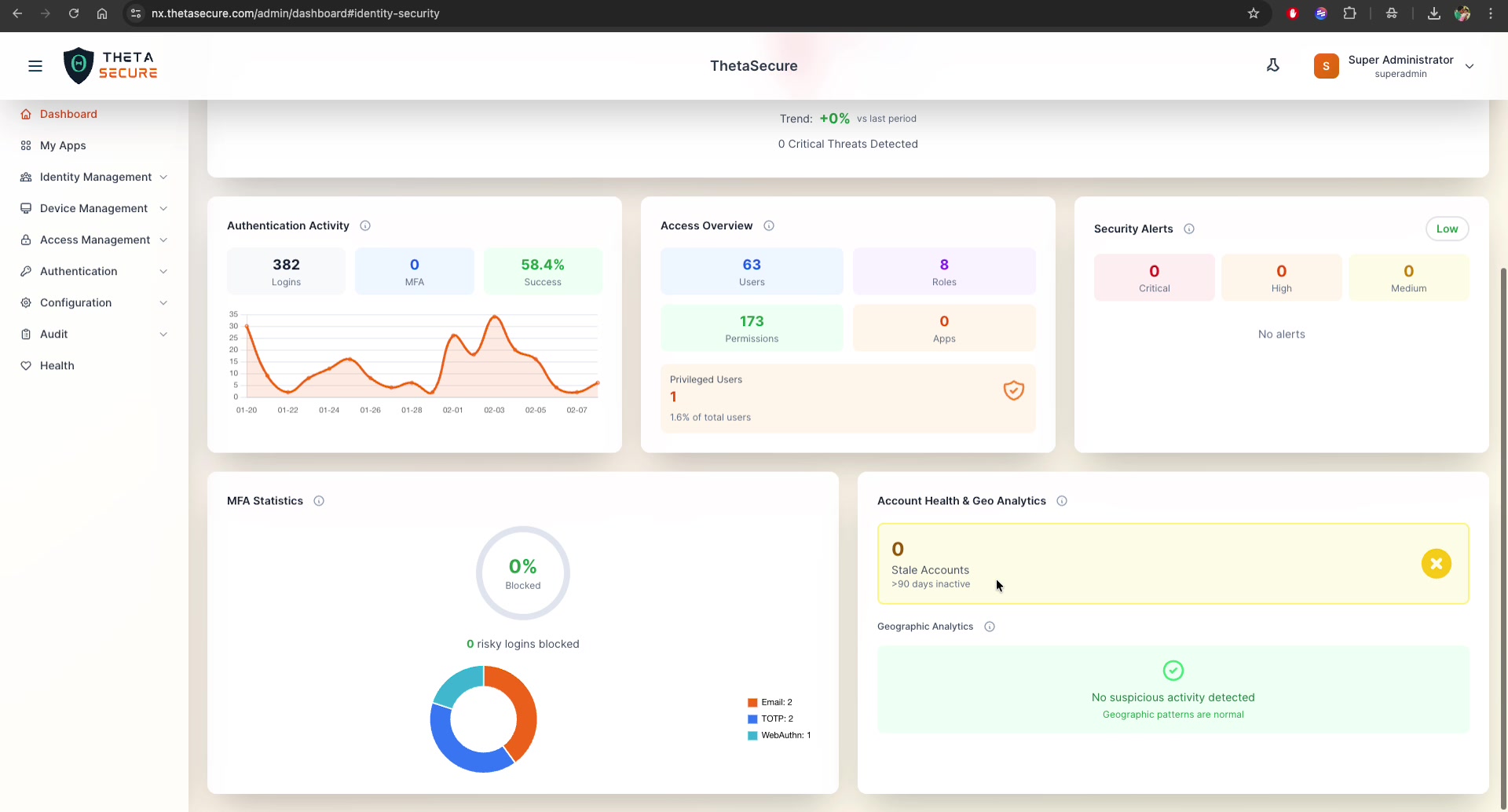Click info icon next to Access Overview
This screenshot has width=1508, height=812.
769,226
